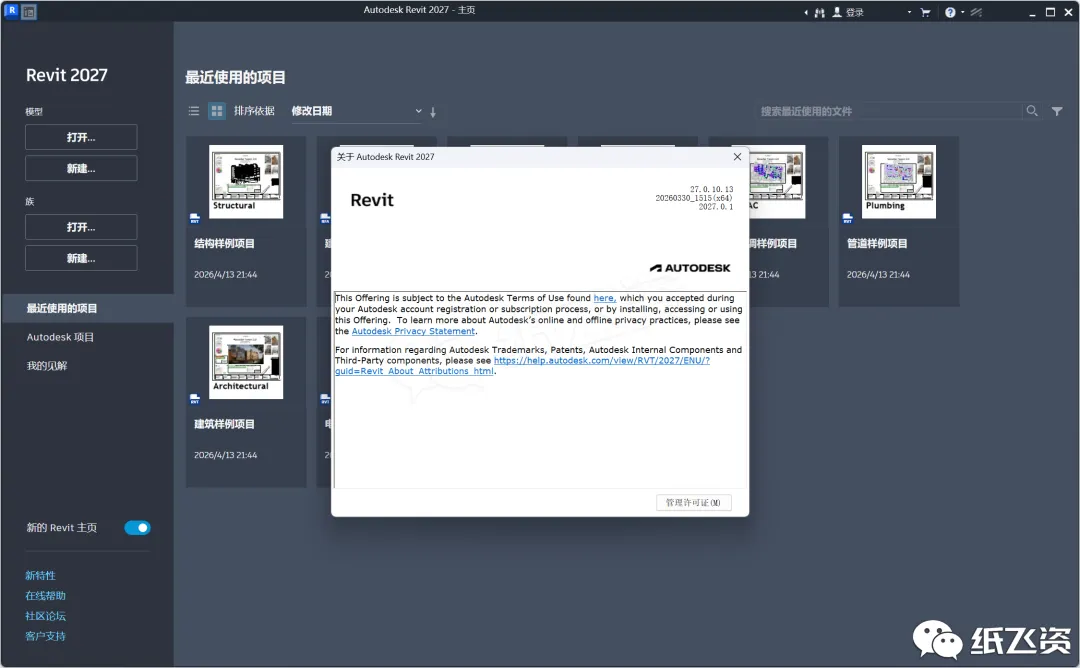
Task: Click the Revit R logo icon
Action: 12,11
